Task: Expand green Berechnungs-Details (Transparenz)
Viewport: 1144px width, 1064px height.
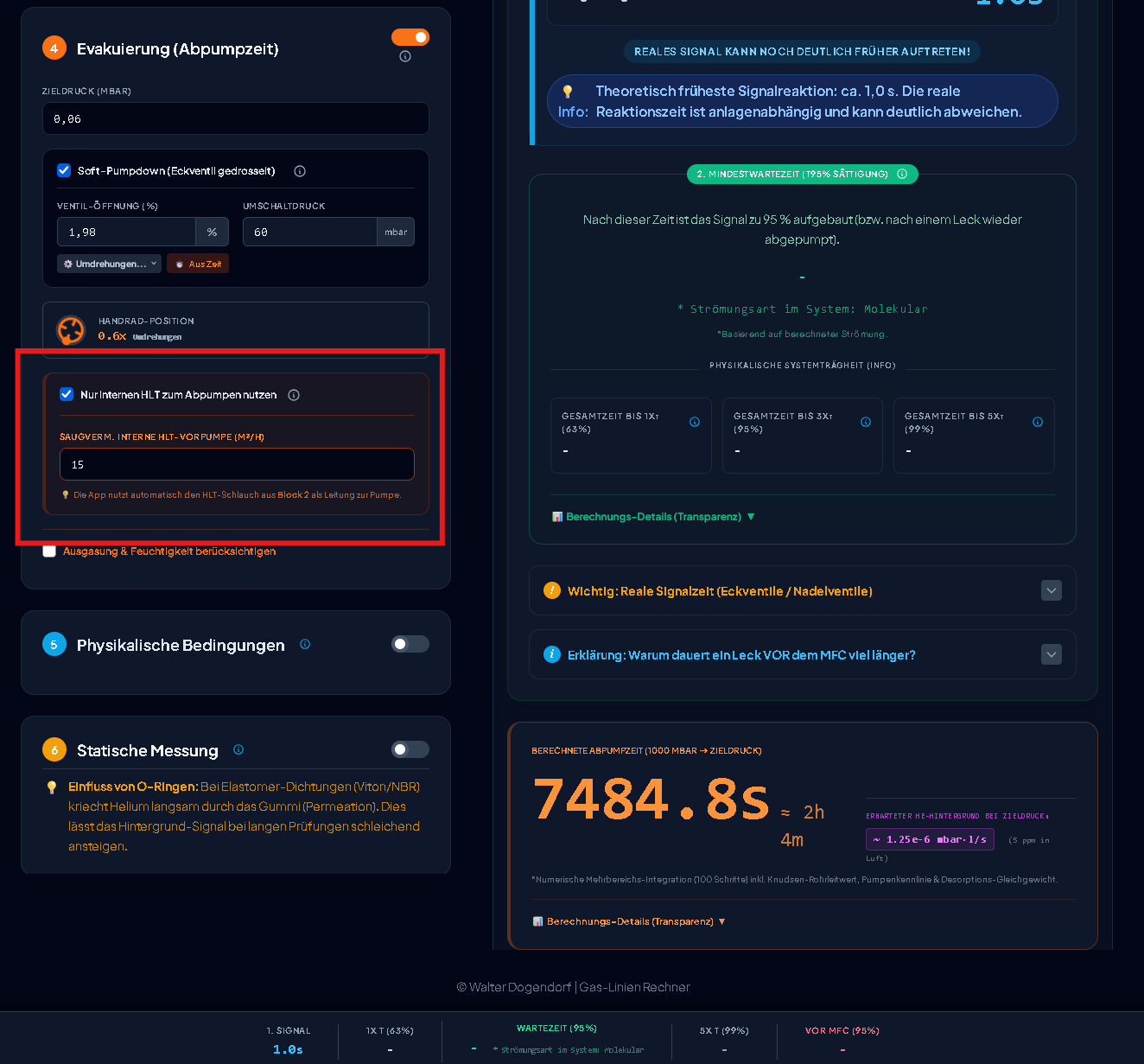Action: coord(653,517)
